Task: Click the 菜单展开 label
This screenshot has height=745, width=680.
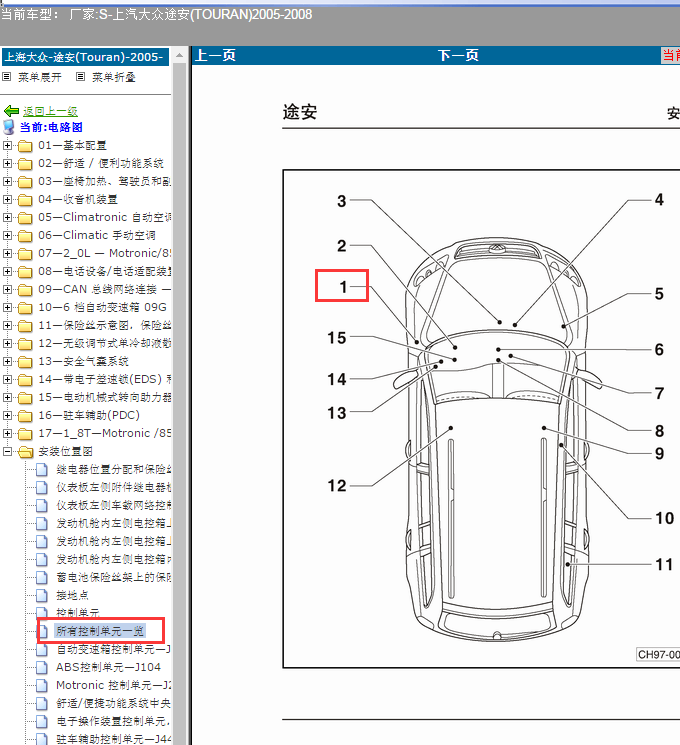Action: (x=40, y=77)
